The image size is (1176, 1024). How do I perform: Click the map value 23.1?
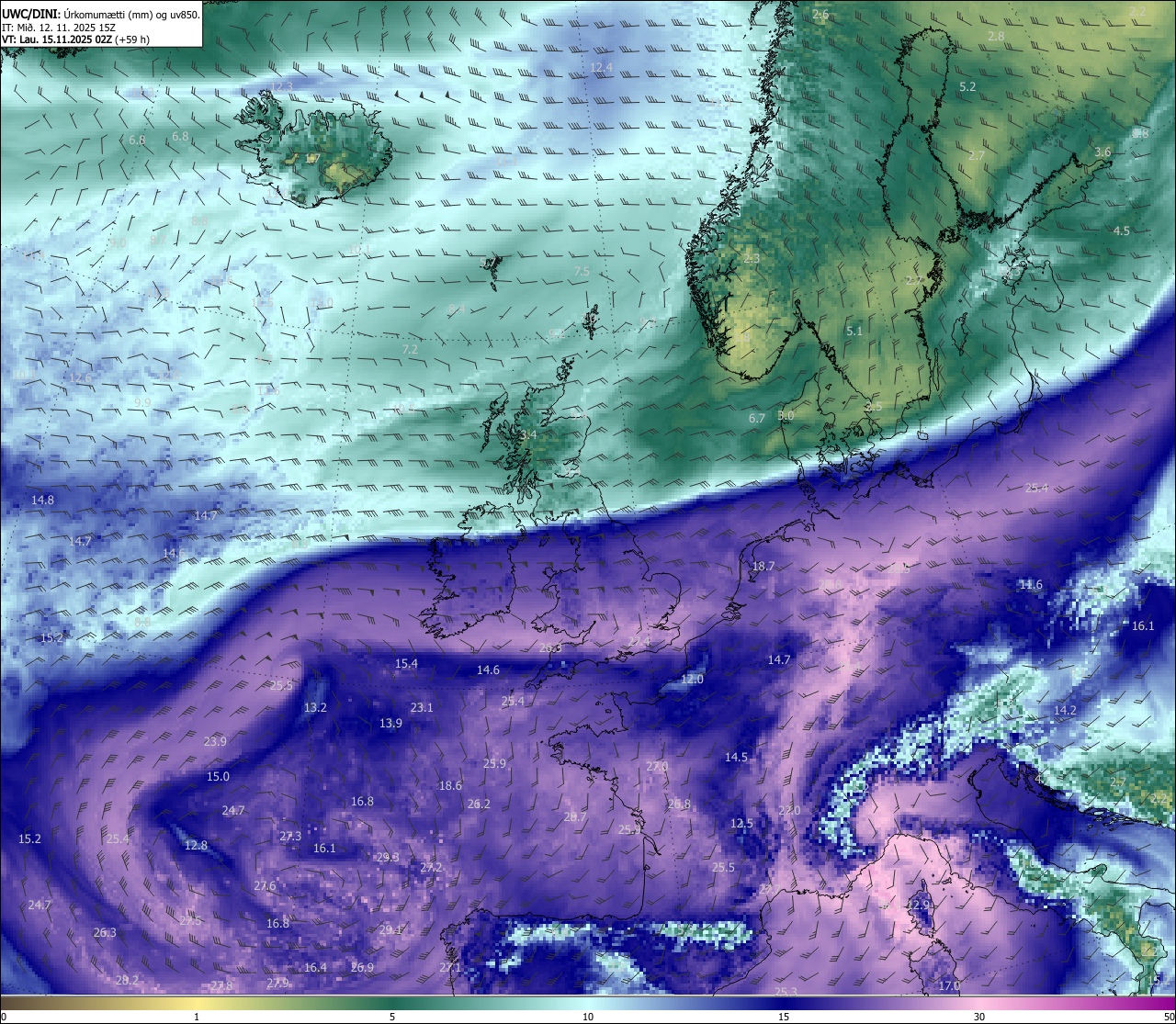(422, 707)
